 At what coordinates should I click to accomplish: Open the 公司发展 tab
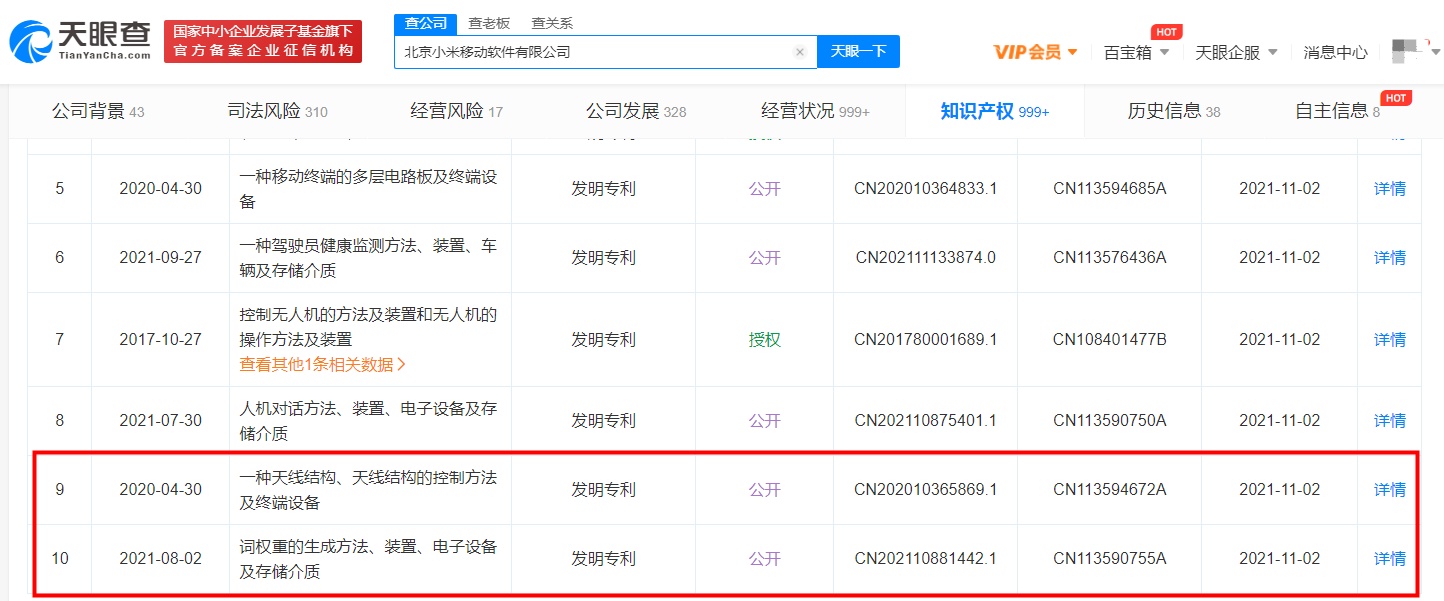tap(636, 111)
